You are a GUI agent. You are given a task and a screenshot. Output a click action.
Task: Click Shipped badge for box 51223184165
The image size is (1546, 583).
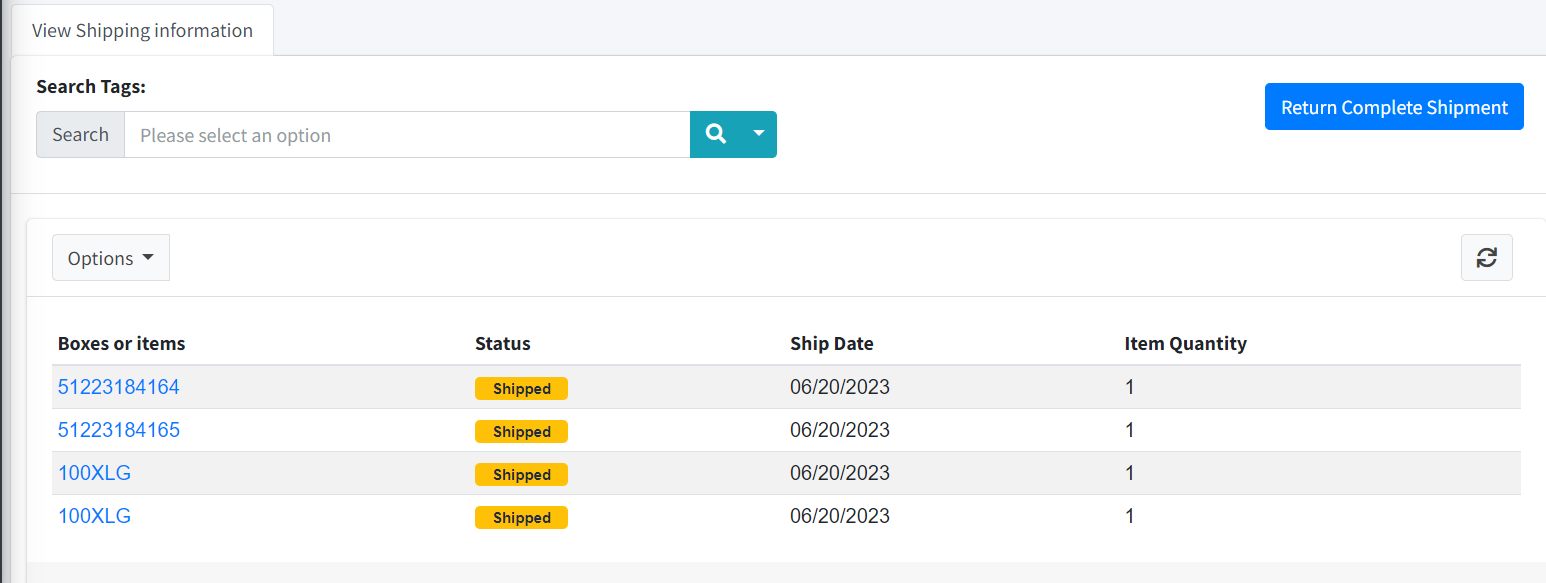click(521, 431)
